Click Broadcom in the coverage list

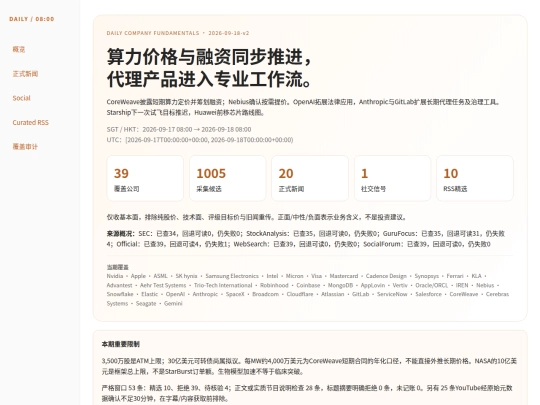265,294
